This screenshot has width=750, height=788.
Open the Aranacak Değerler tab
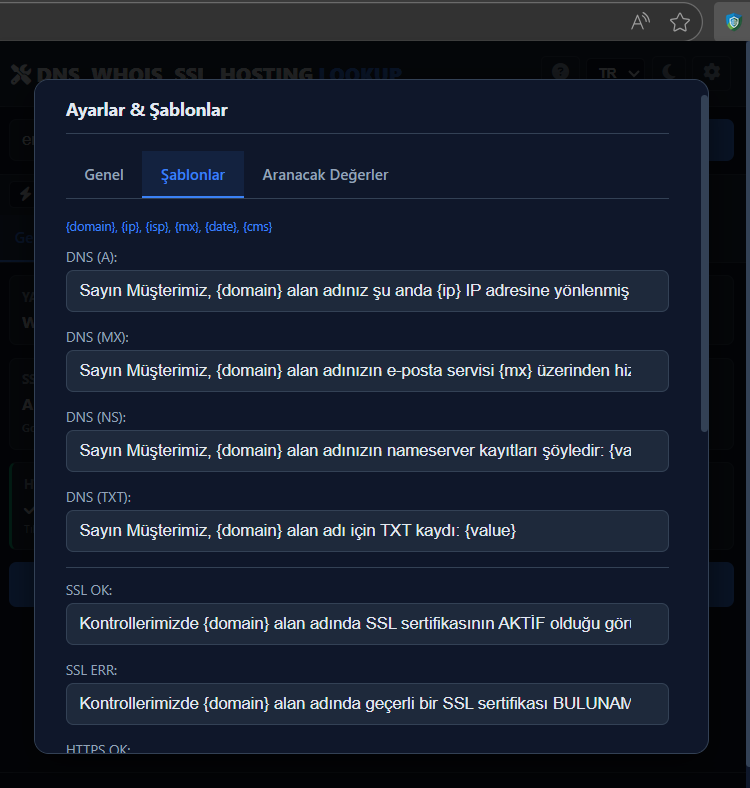click(325, 175)
